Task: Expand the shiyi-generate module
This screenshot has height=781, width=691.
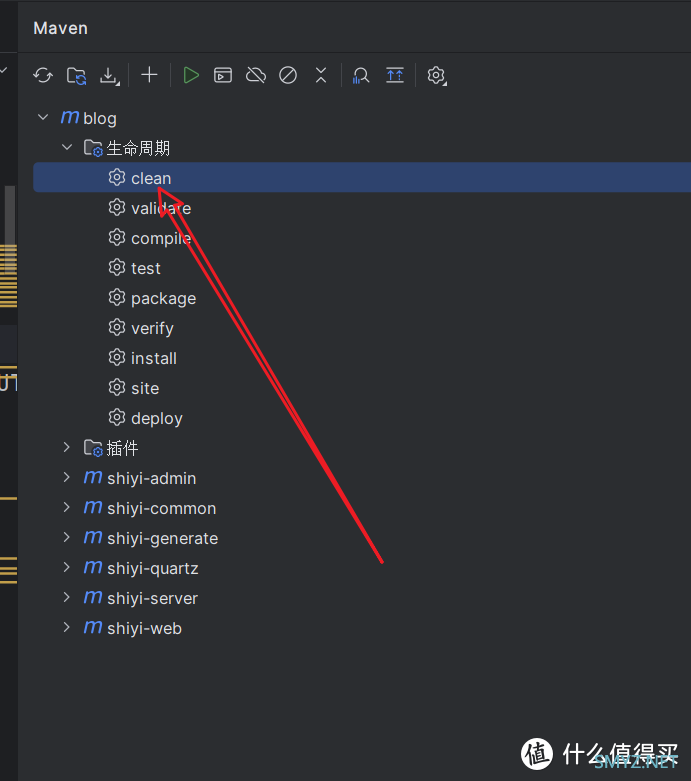Action: 67,537
